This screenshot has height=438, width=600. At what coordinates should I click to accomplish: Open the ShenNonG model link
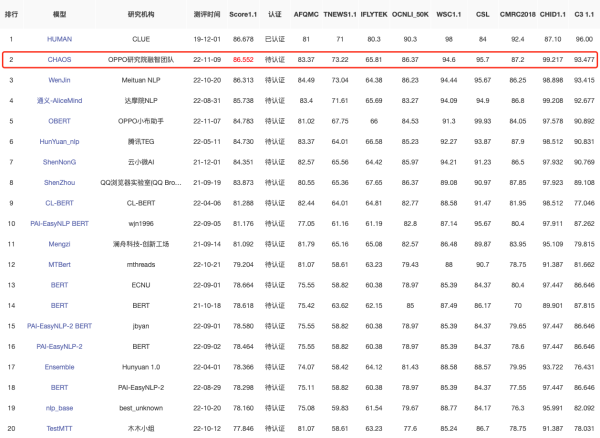pyautogui.click(x=59, y=162)
